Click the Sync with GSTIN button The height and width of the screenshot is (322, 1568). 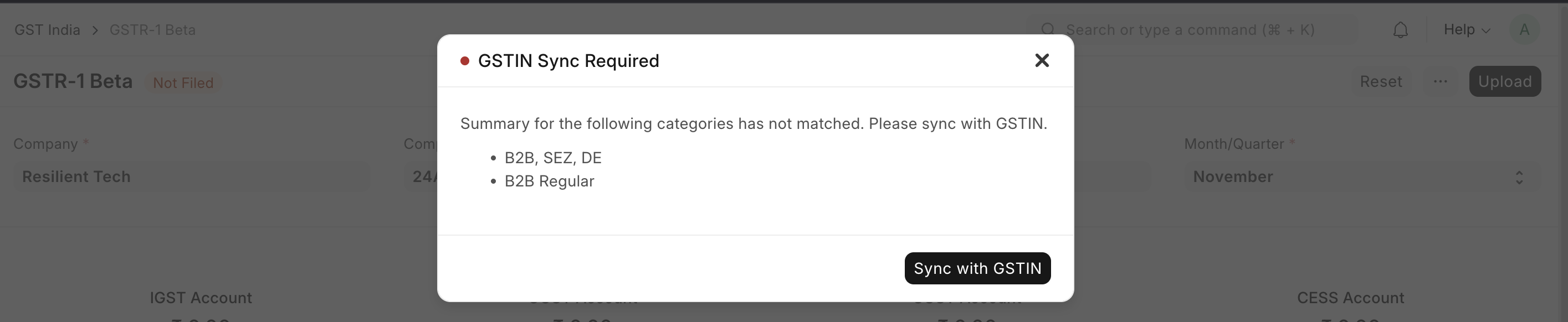point(977,268)
